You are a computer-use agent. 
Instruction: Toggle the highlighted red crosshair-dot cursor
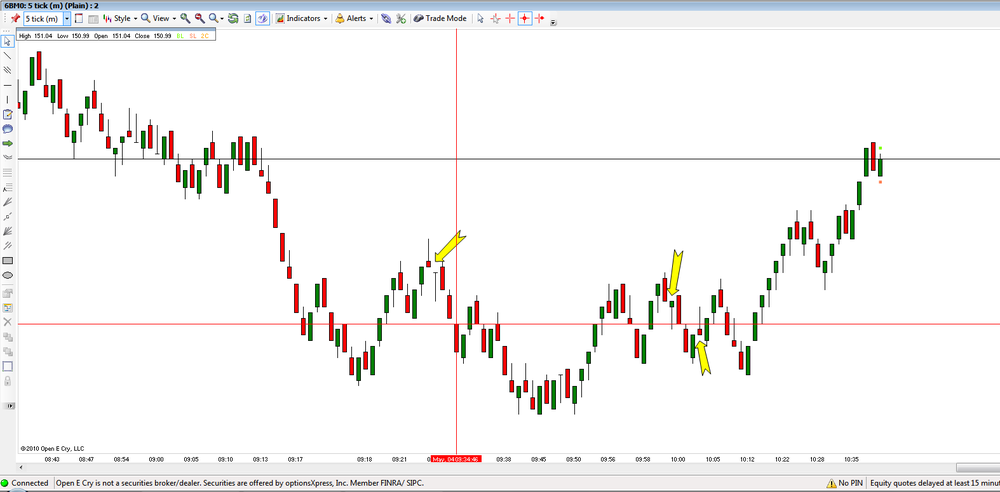524,19
